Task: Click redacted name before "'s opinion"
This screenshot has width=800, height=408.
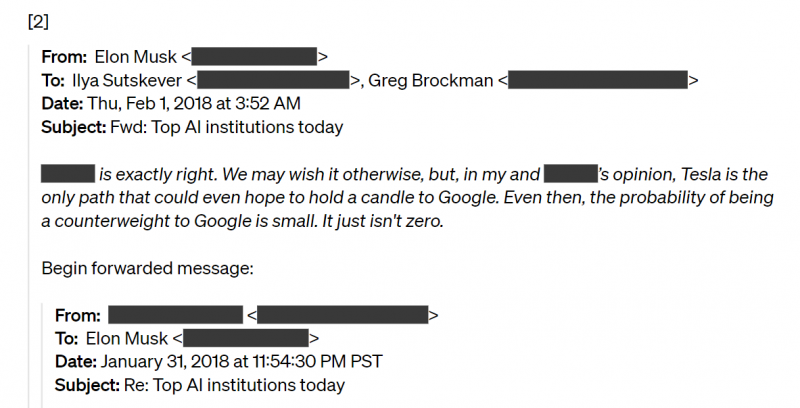Action: tap(572, 173)
